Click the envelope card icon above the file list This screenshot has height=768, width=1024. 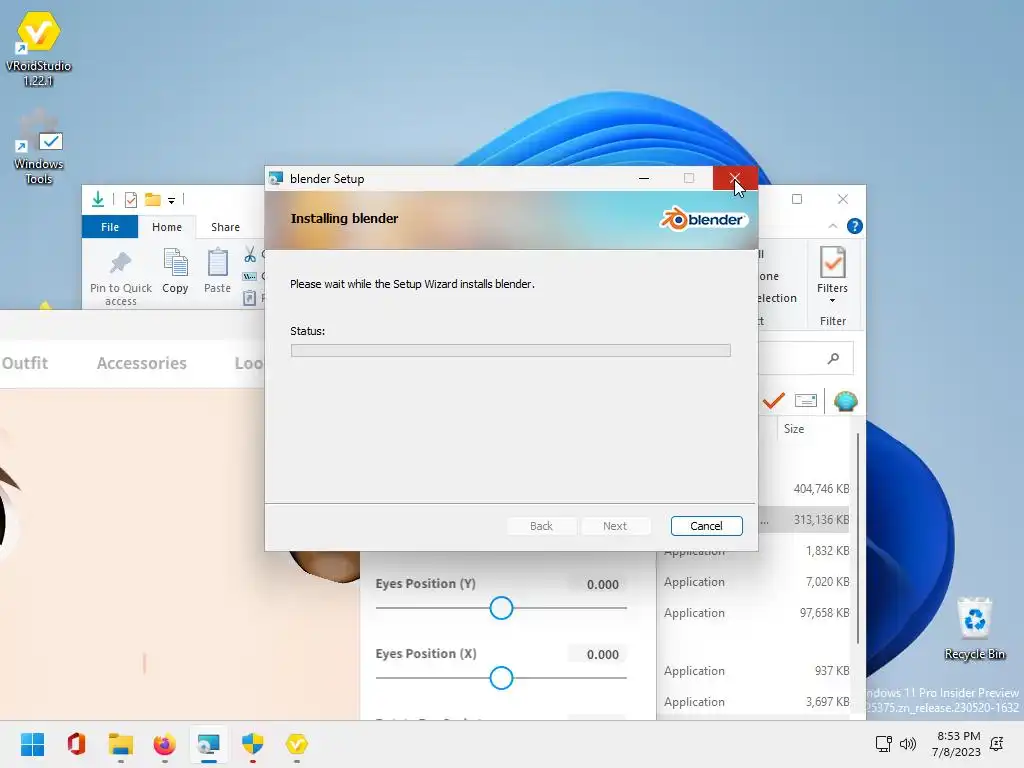click(x=806, y=400)
